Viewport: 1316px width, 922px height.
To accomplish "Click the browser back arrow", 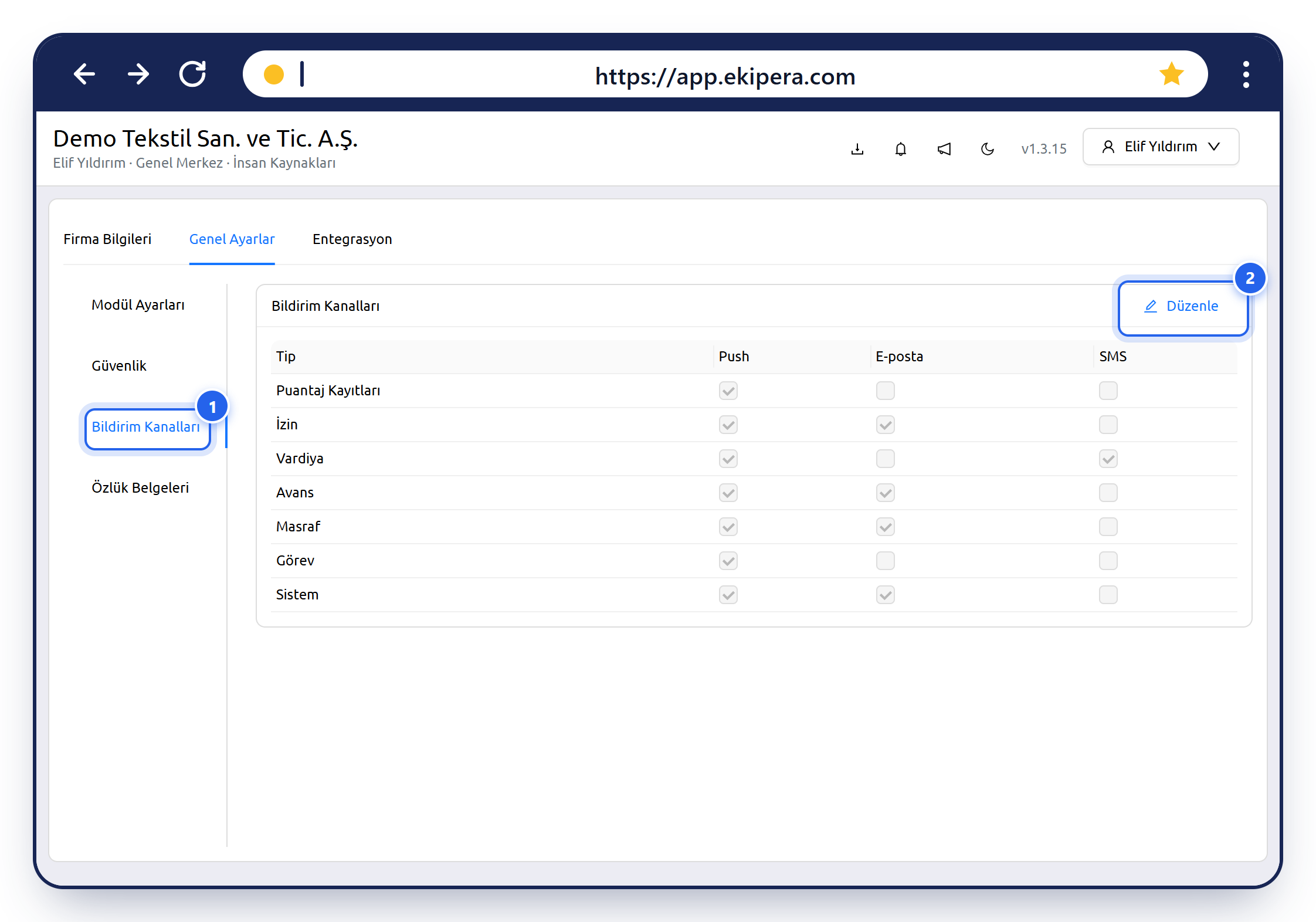I will pos(84,74).
